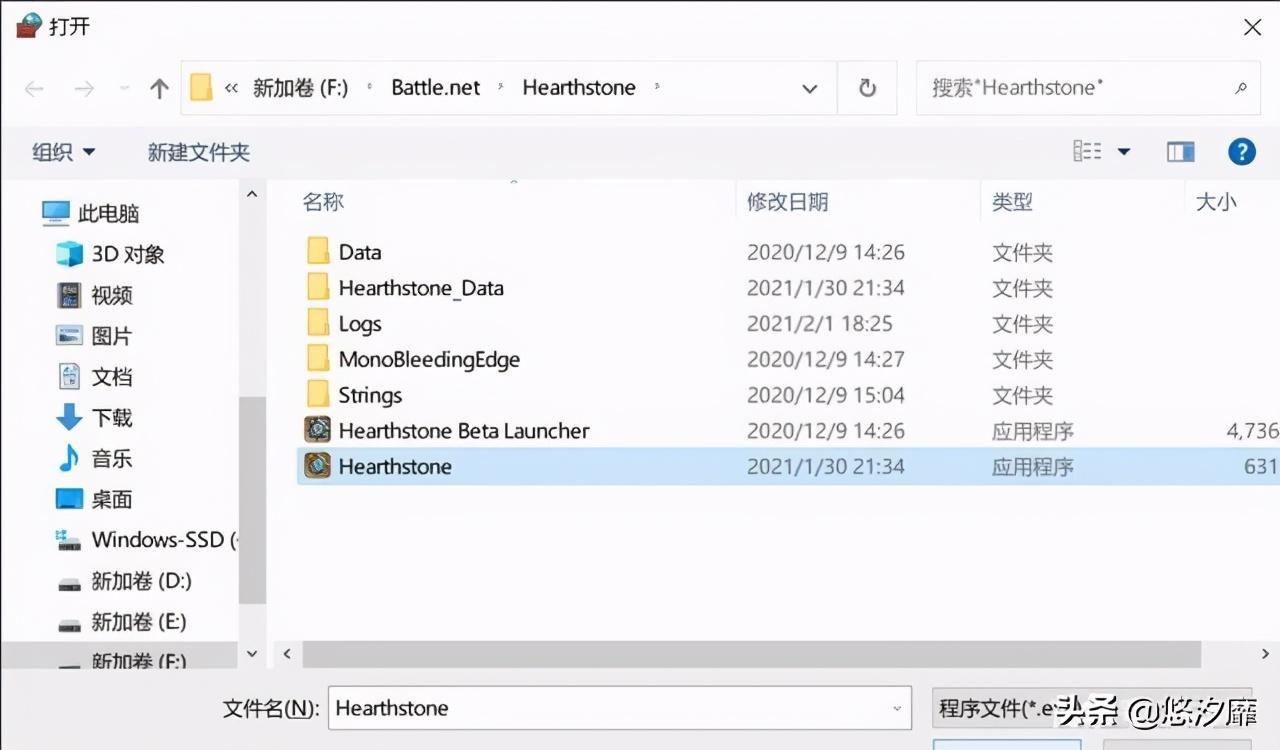Open 图片 in the sidebar

click(x=95, y=336)
